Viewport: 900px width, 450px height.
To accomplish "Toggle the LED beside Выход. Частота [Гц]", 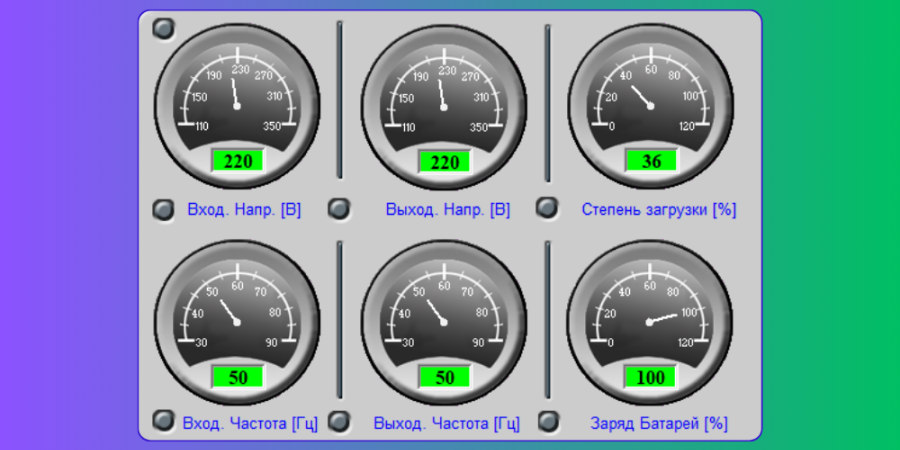I will point(341,421).
